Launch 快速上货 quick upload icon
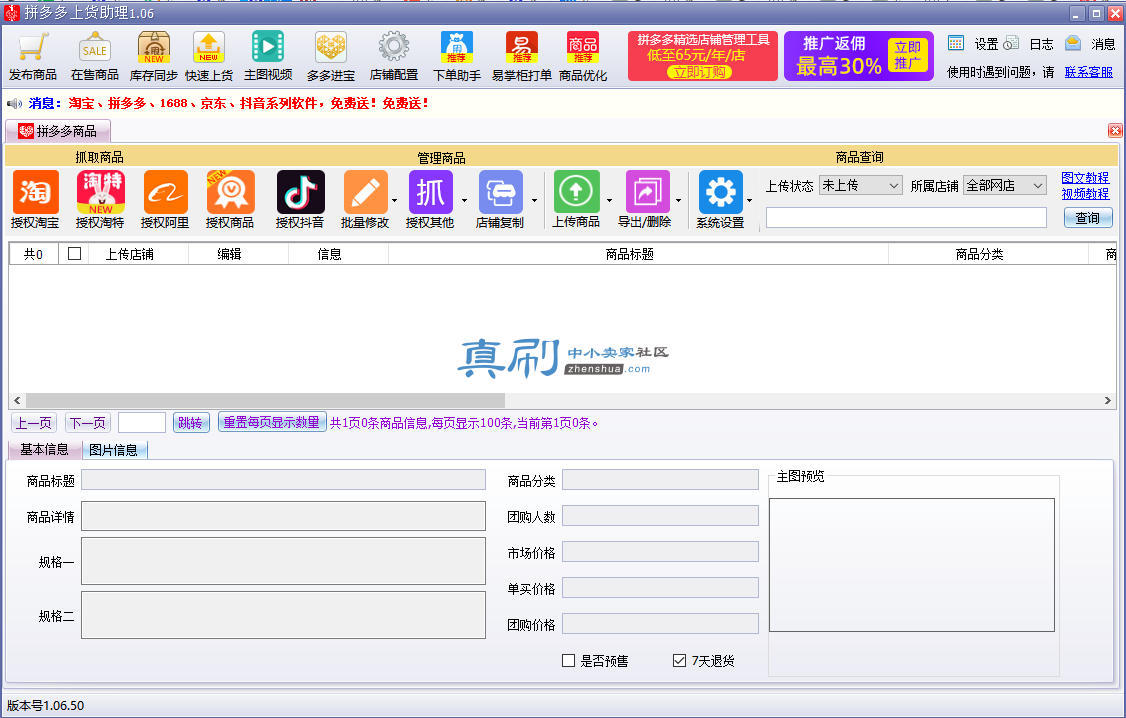This screenshot has width=1126, height=718. tap(209, 48)
